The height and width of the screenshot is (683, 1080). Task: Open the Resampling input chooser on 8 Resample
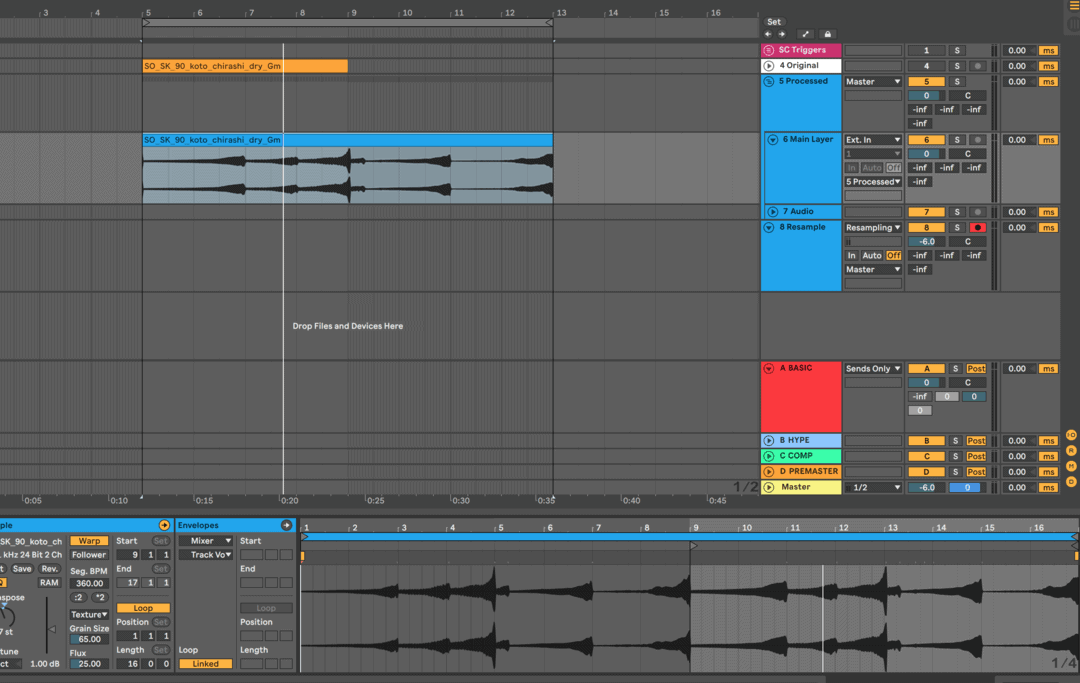[x=872, y=226]
